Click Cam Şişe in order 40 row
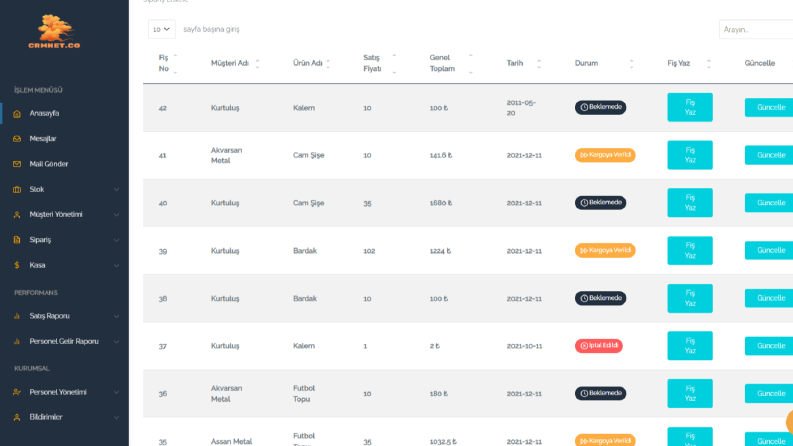Image resolution: width=793 pixels, height=446 pixels. click(x=309, y=203)
